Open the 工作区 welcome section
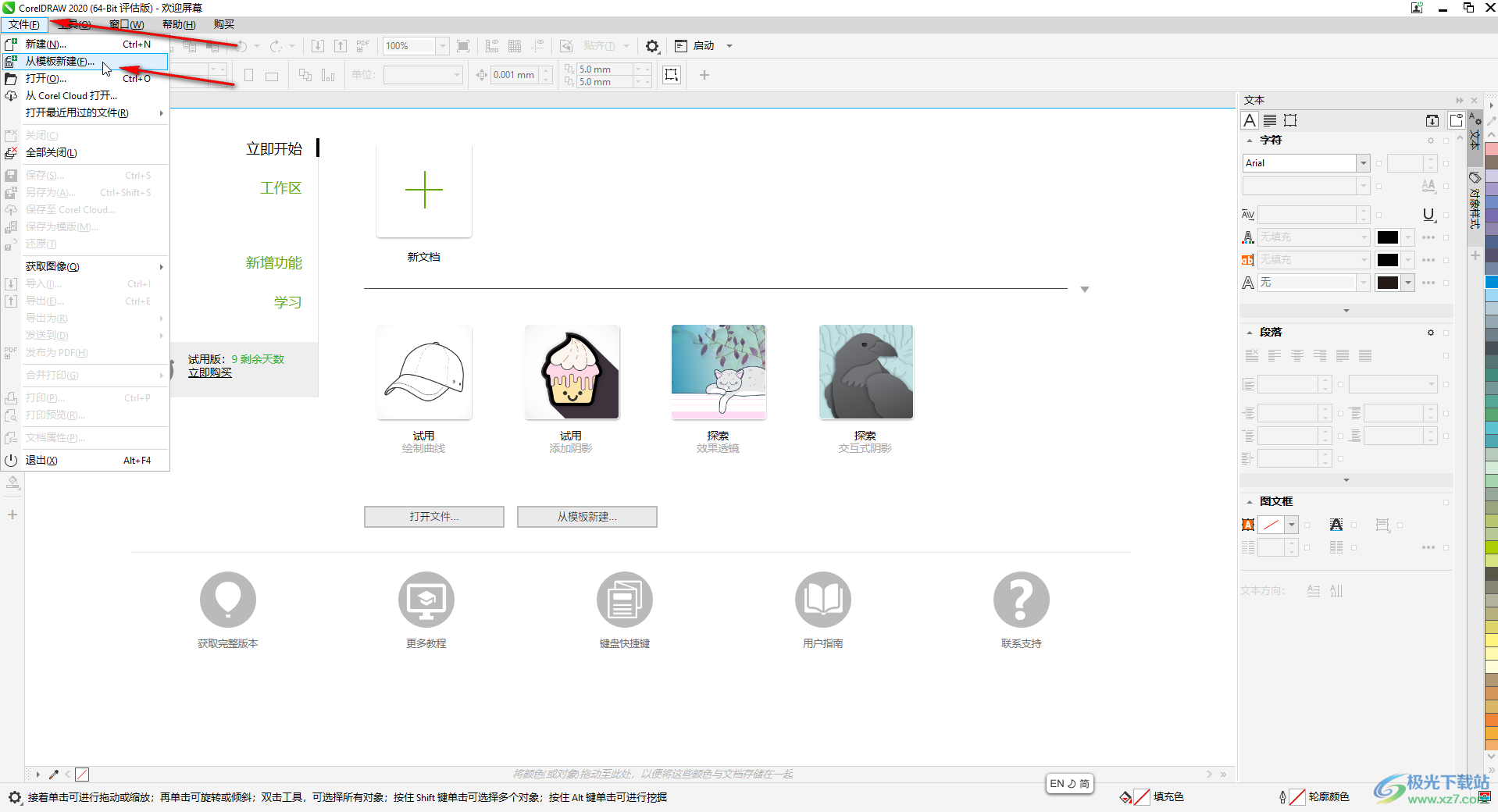 tap(281, 188)
